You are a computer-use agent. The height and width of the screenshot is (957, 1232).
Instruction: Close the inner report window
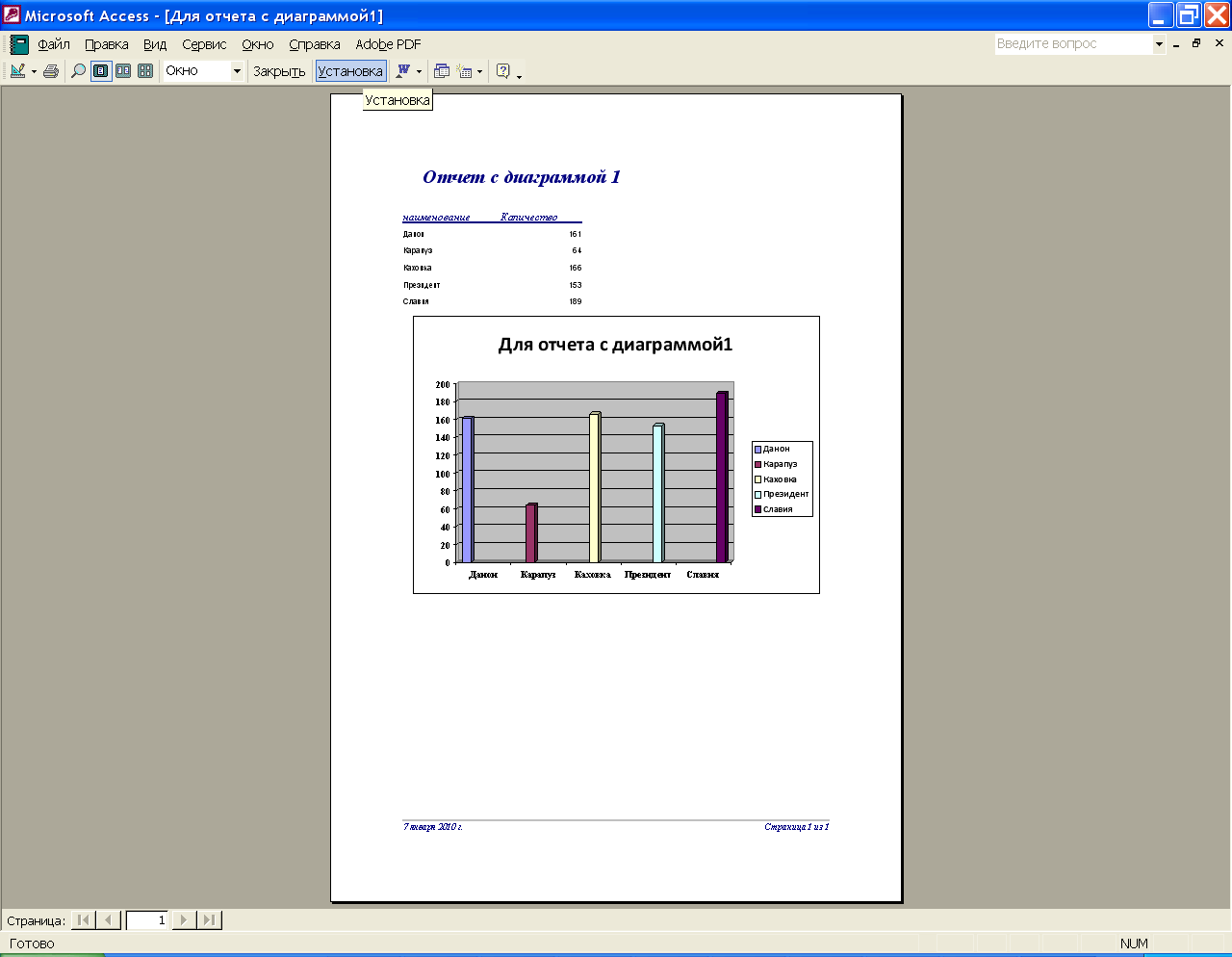point(1219,43)
